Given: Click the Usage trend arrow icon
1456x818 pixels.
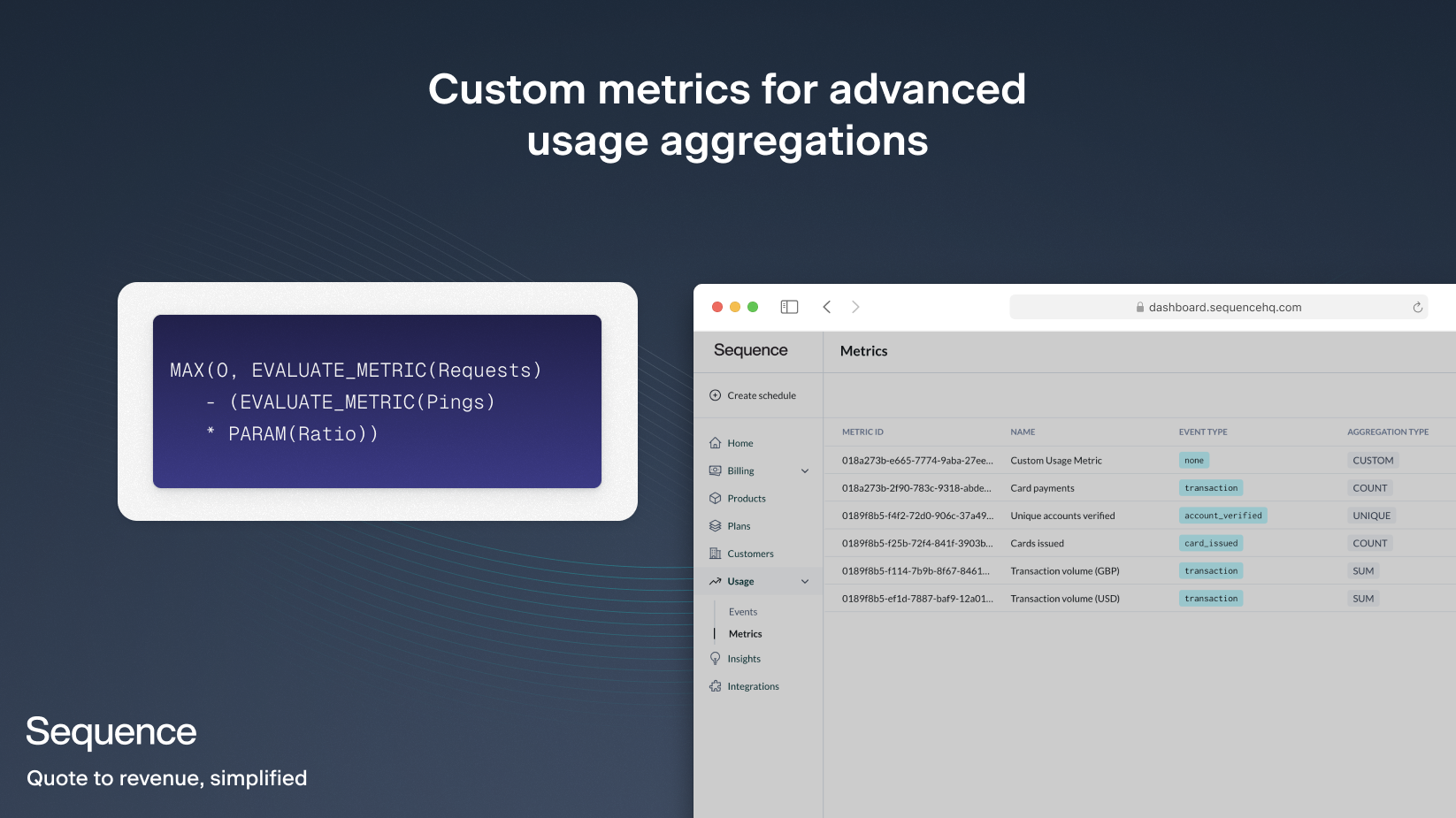Looking at the screenshot, I should pos(715,581).
